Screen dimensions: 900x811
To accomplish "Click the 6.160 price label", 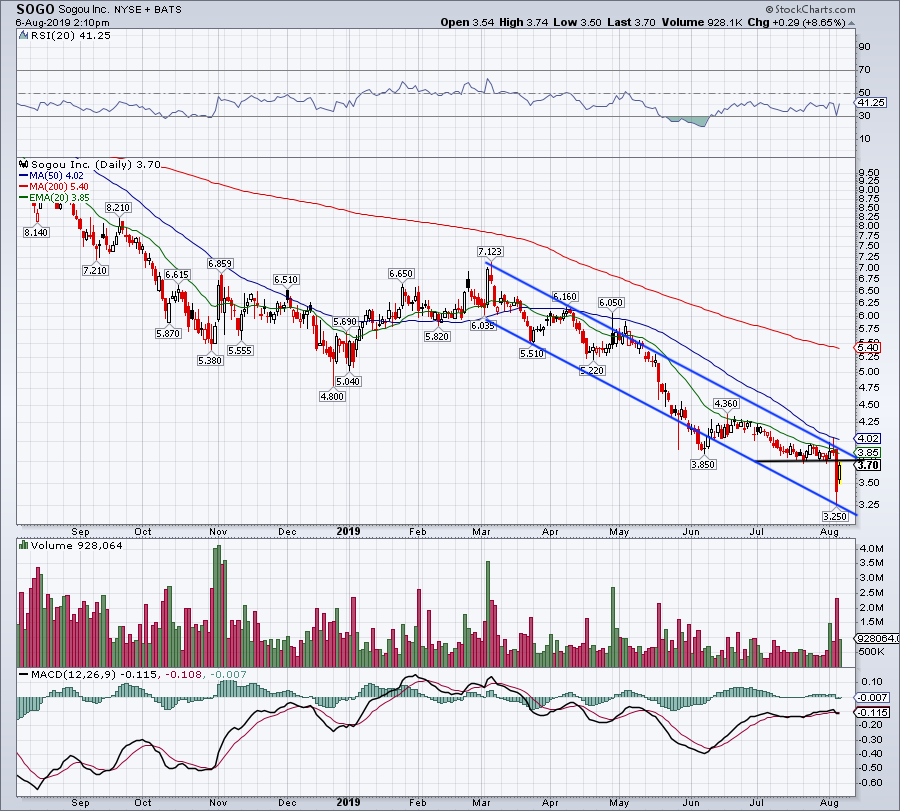I will coord(565,297).
